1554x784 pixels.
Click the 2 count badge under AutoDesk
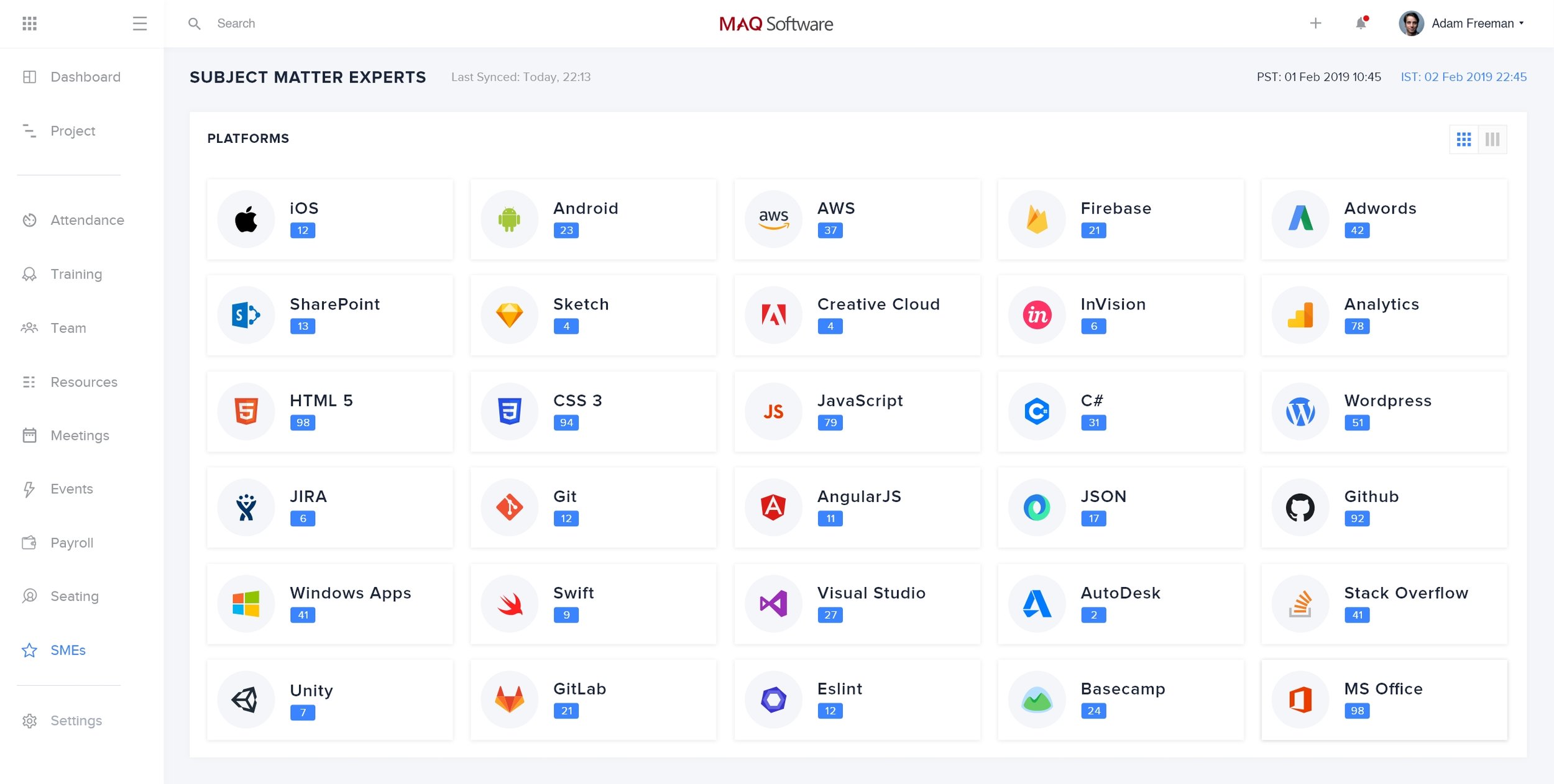[1093, 615]
